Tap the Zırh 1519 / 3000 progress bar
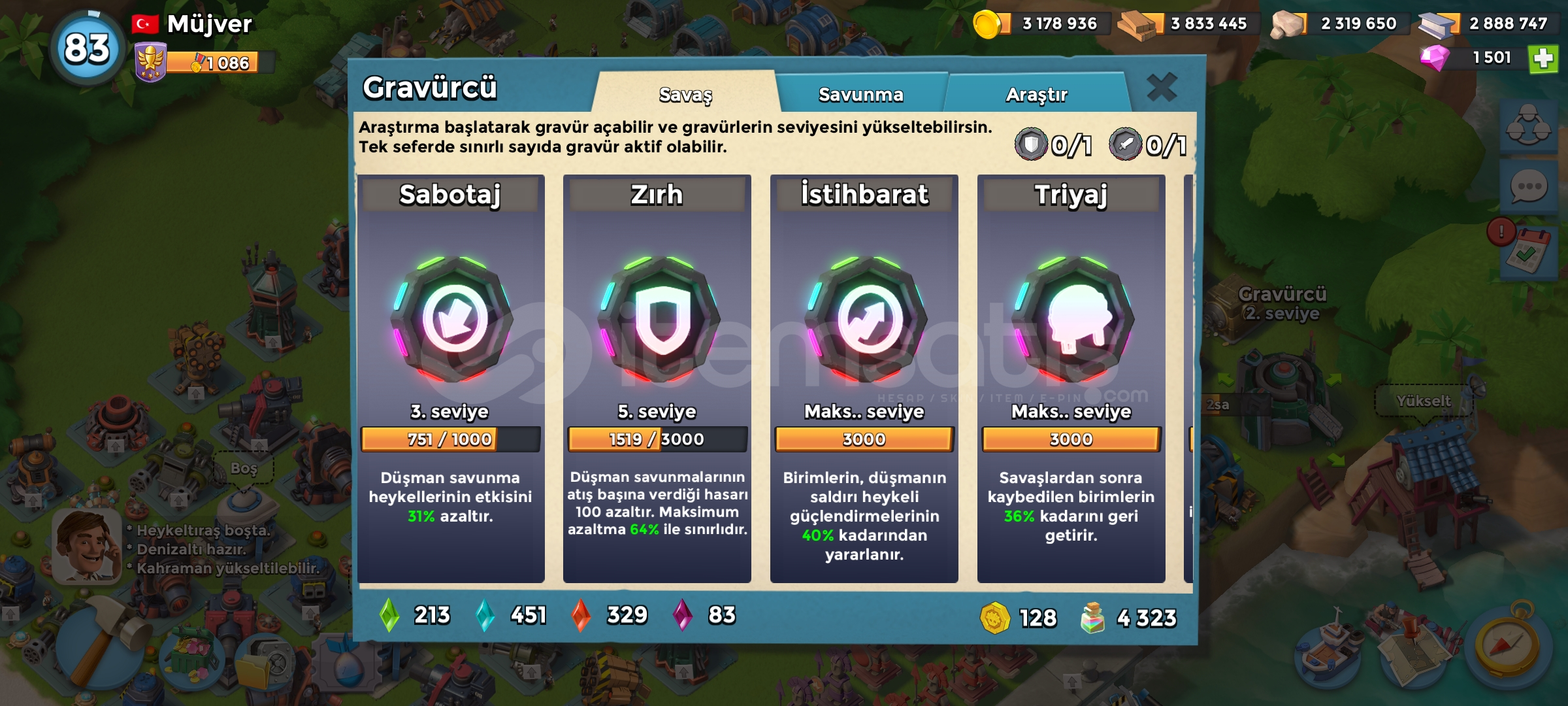The width and height of the screenshot is (1568, 706). click(x=657, y=439)
